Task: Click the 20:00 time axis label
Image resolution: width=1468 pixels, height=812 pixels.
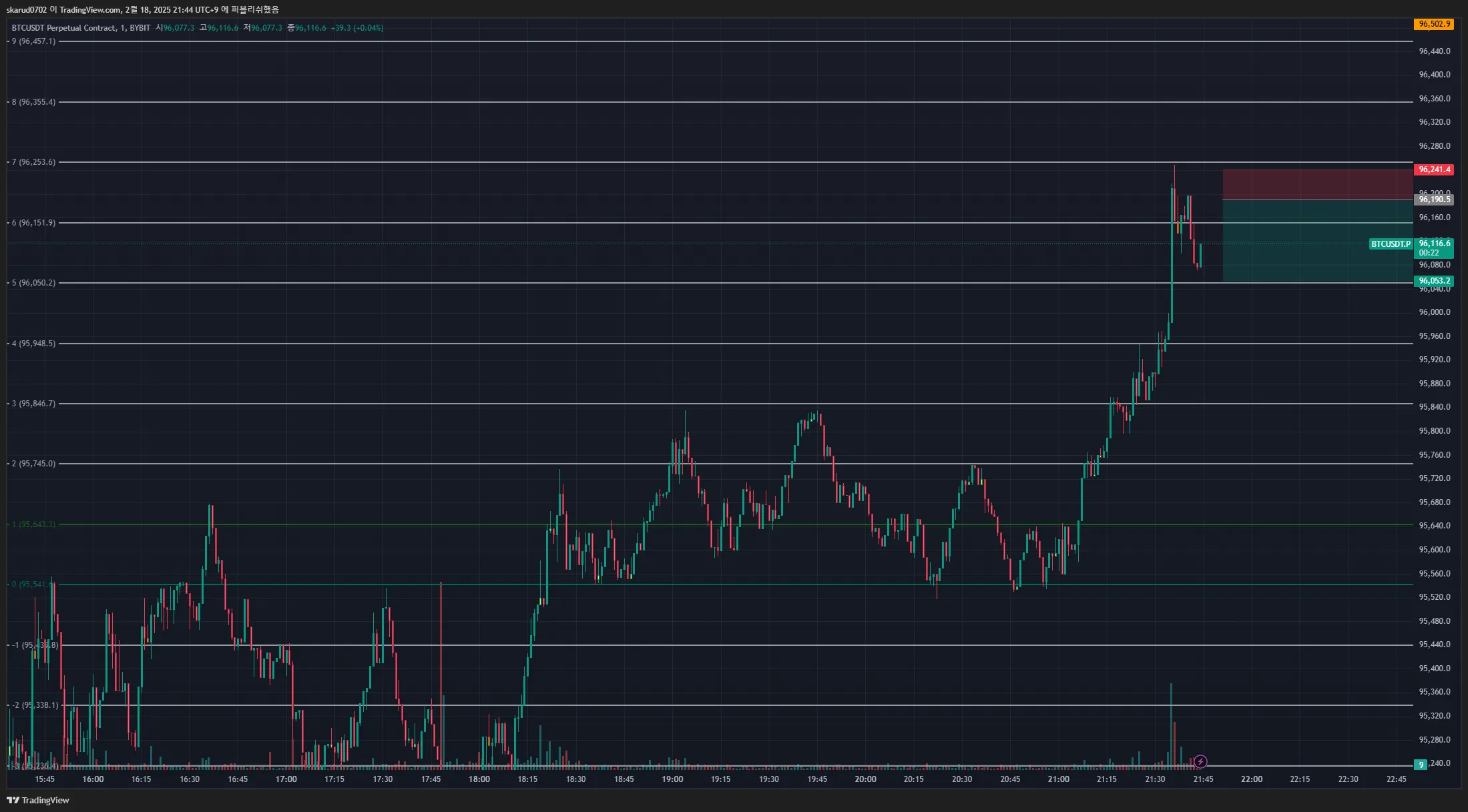Action: [865, 779]
